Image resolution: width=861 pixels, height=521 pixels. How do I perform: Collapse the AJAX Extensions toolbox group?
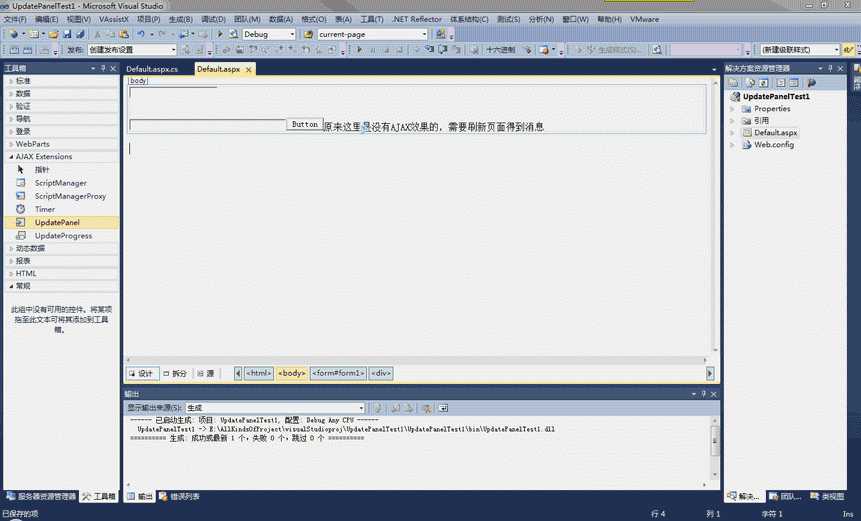(x=11, y=156)
